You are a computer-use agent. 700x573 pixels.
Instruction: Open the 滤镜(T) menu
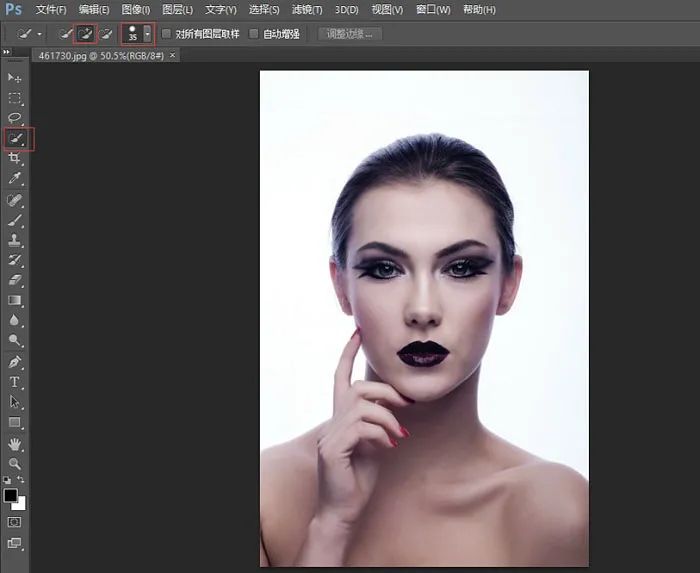coord(306,10)
